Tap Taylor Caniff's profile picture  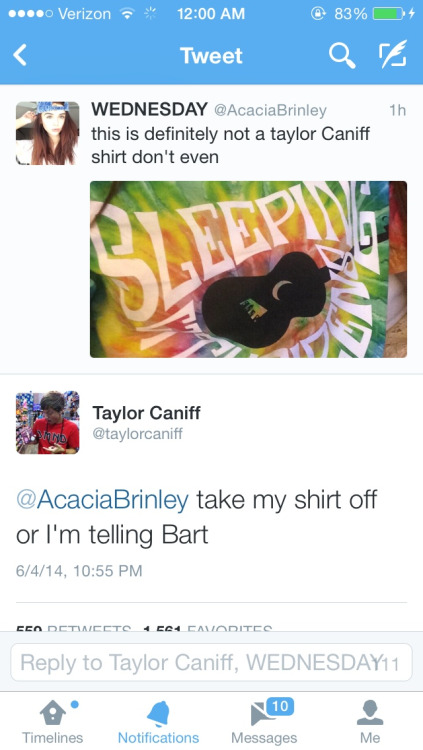coord(47,422)
